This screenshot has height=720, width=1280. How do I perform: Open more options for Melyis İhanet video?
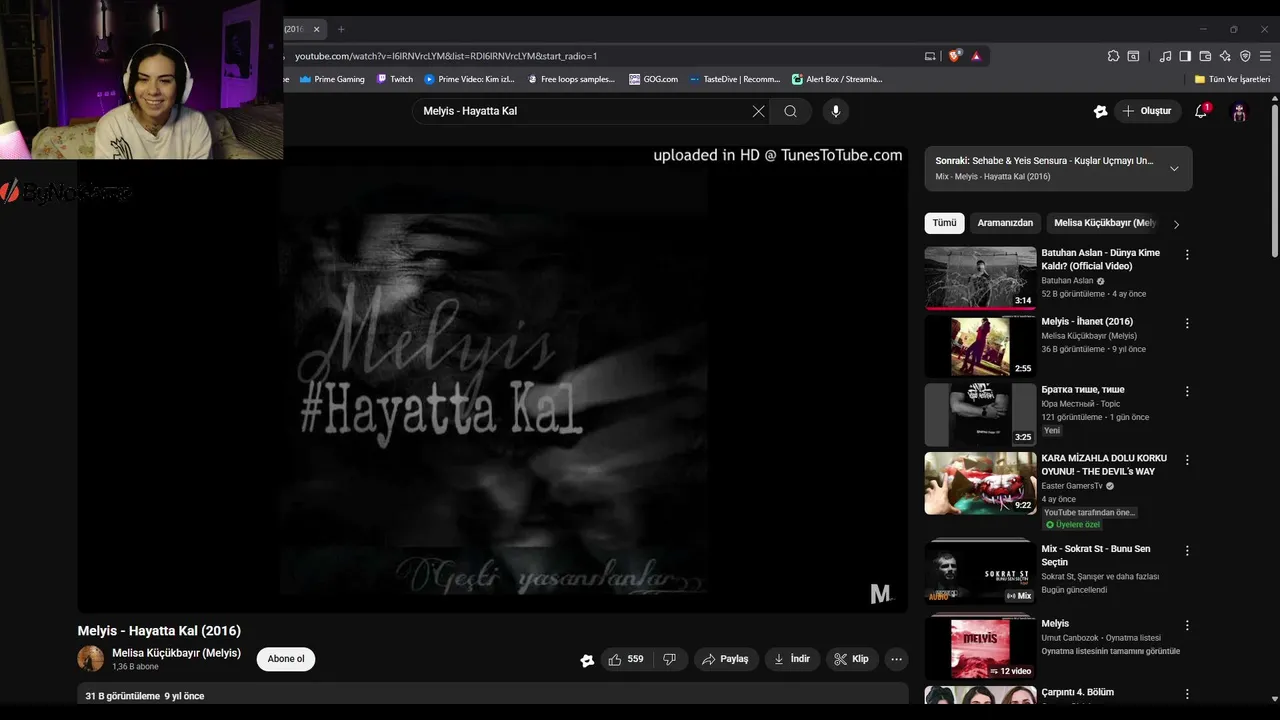pos(1187,323)
